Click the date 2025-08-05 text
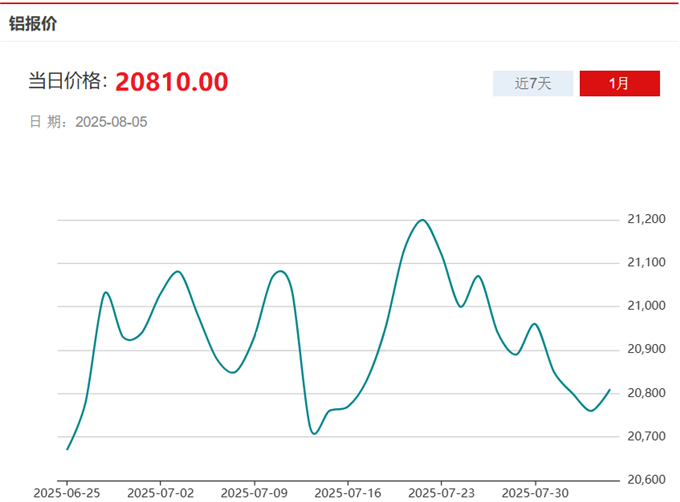The height and width of the screenshot is (502, 680). point(111,122)
